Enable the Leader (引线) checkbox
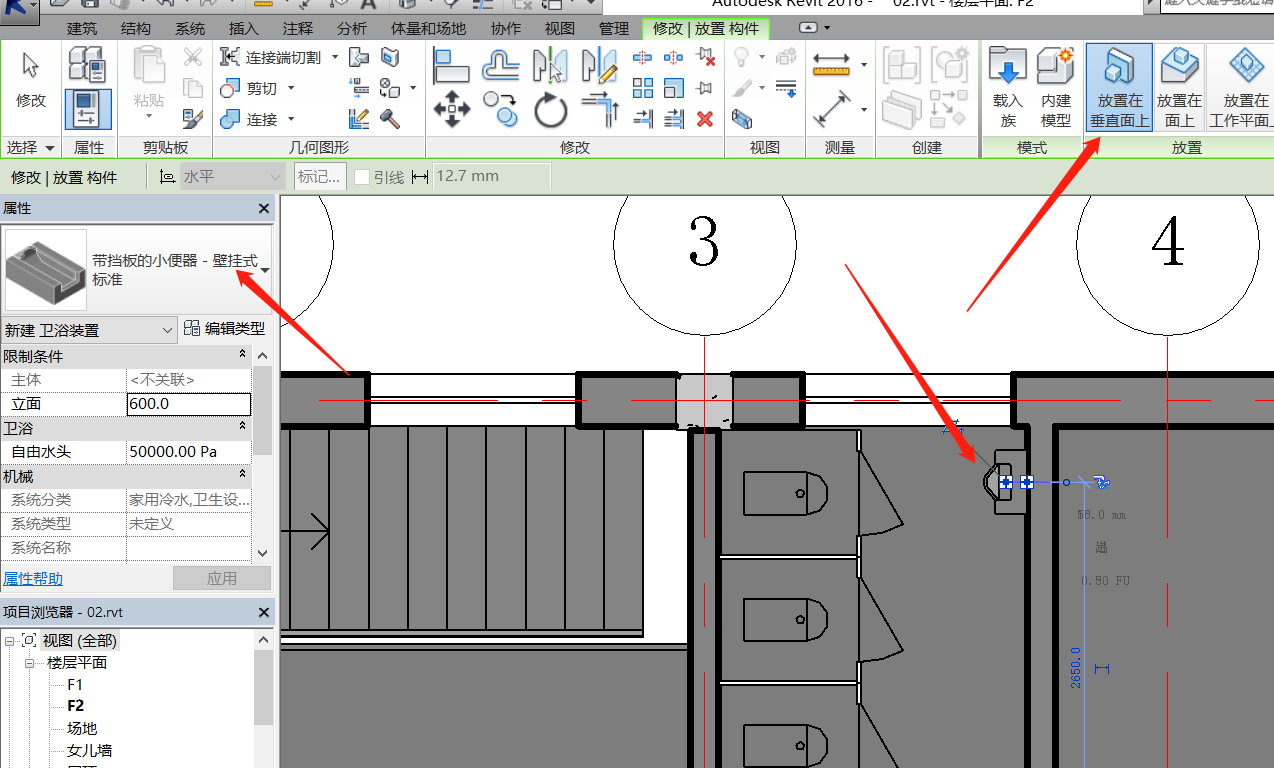This screenshot has height=768, width=1274. 362,177
